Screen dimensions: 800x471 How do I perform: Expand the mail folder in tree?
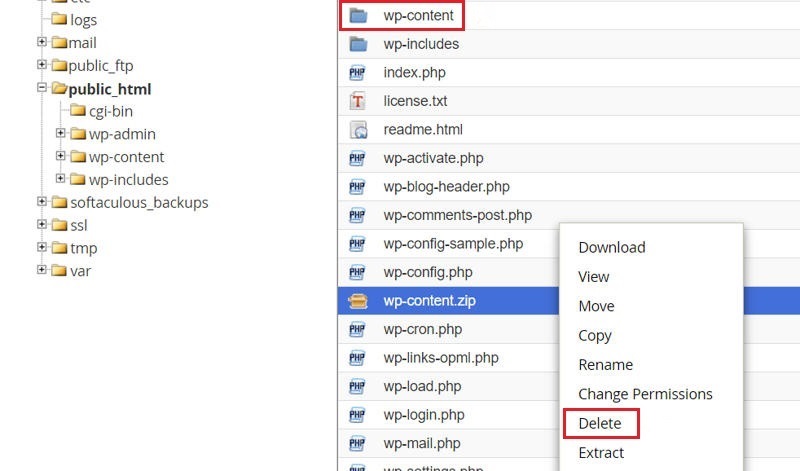pyautogui.click(x=42, y=41)
